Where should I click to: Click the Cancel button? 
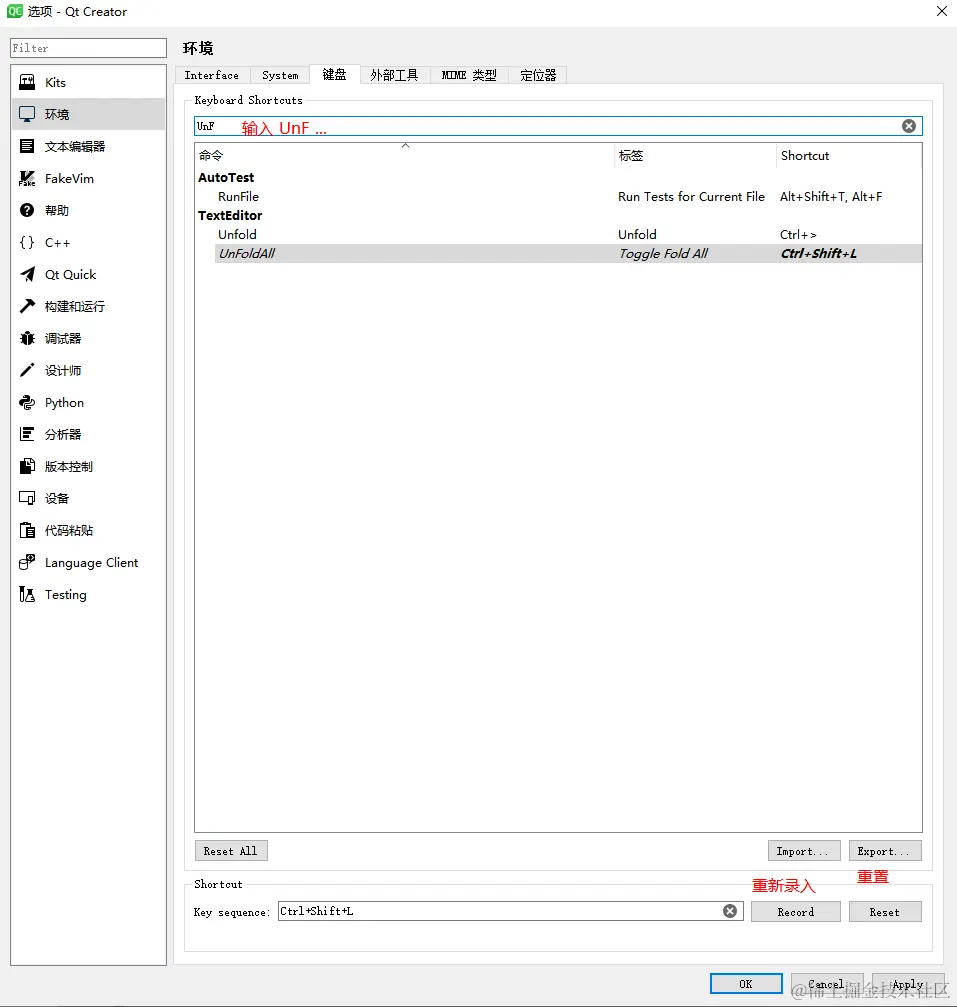pyautogui.click(x=827, y=984)
